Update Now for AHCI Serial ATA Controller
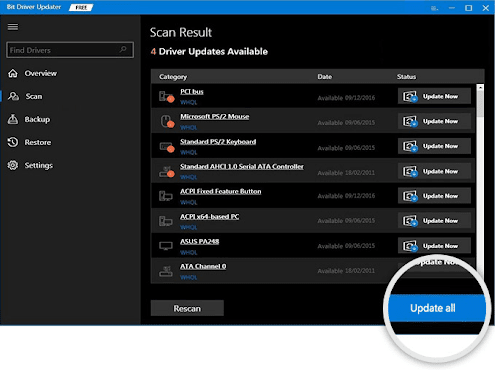Image resolution: width=495 pixels, height=370 pixels. click(x=434, y=171)
